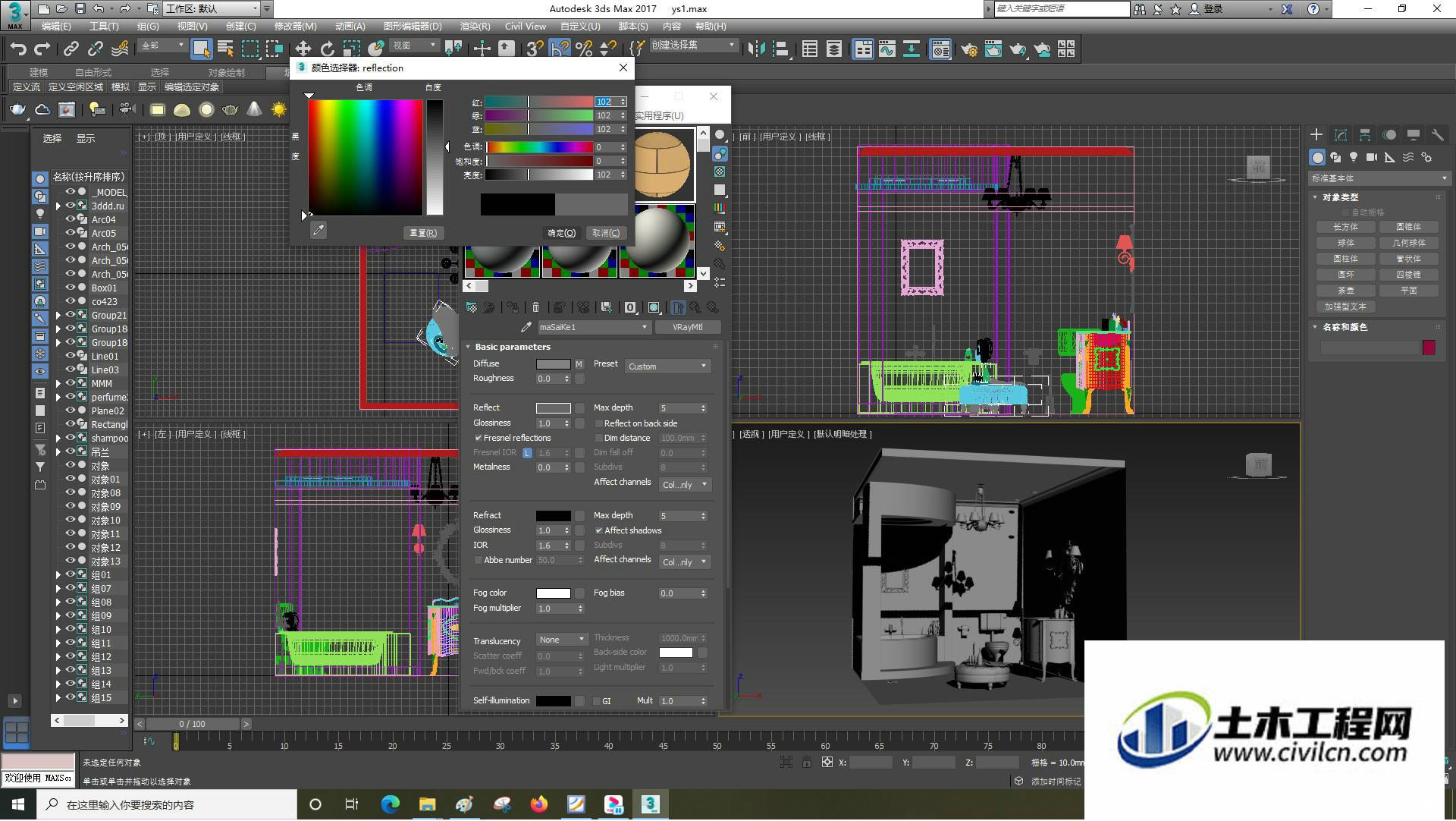The image size is (1456, 821).
Task: Open Translucency dropdown showing None
Action: (561, 640)
